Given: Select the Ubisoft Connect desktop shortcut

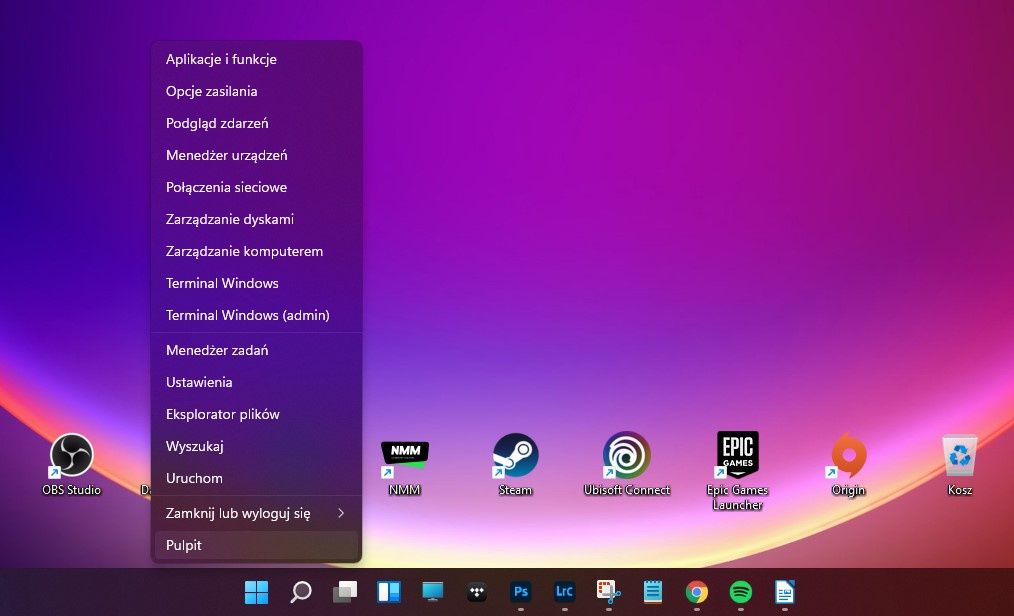Looking at the screenshot, I should [627, 464].
